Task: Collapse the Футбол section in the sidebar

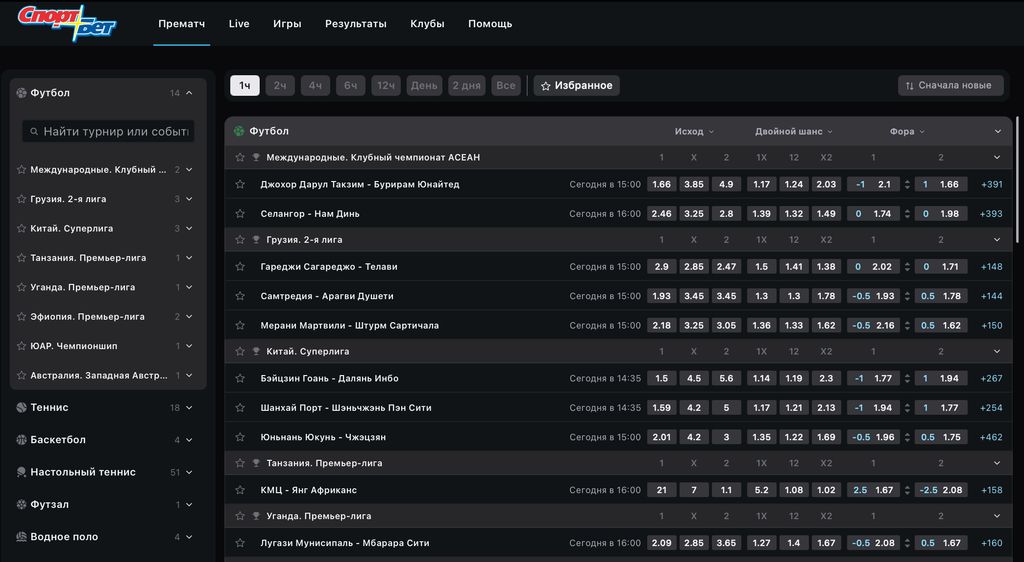Action: pyautogui.click(x=189, y=93)
